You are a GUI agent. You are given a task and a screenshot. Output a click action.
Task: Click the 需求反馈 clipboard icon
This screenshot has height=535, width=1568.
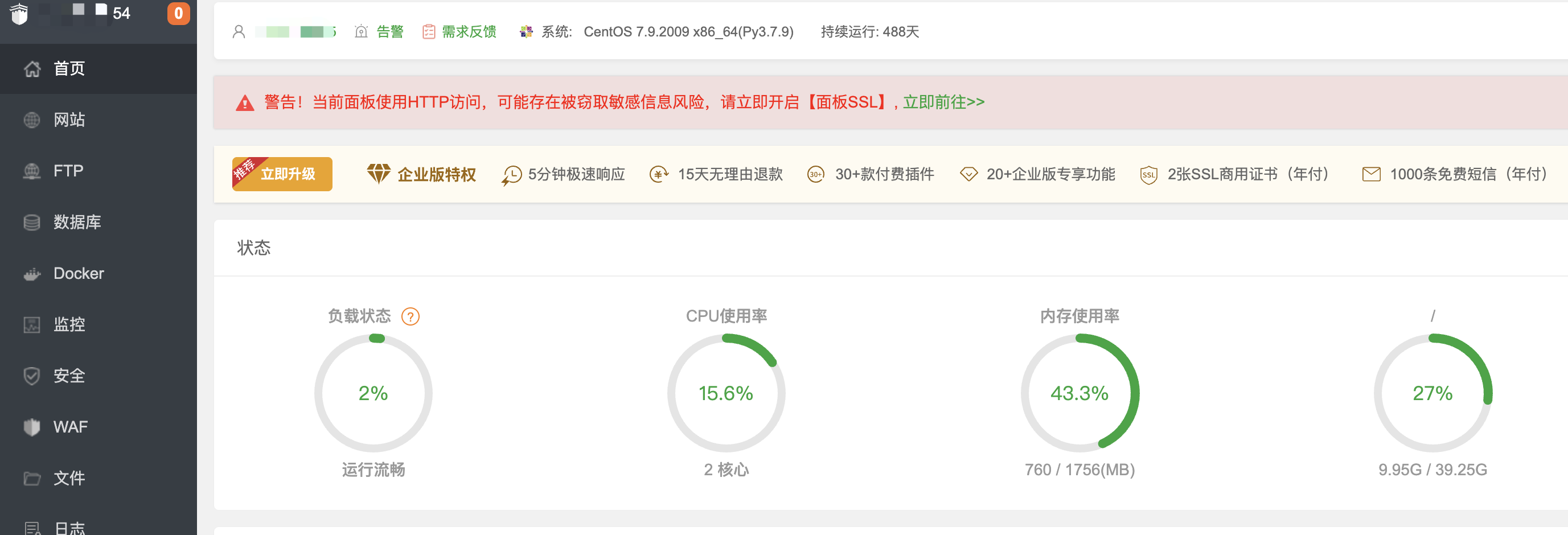pos(429,32)
